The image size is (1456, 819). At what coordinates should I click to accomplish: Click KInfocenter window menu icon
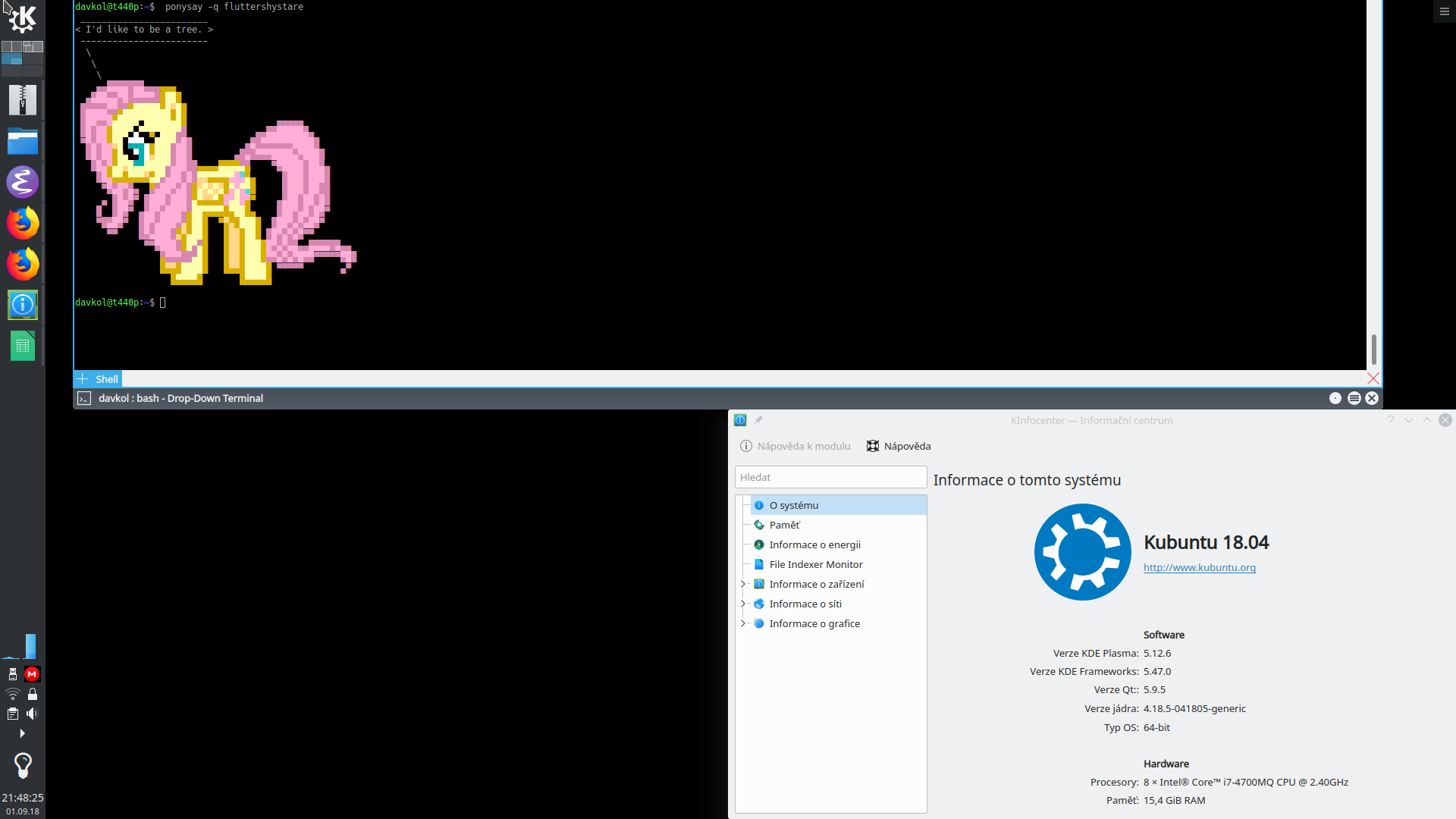click(x=740, y=420)
